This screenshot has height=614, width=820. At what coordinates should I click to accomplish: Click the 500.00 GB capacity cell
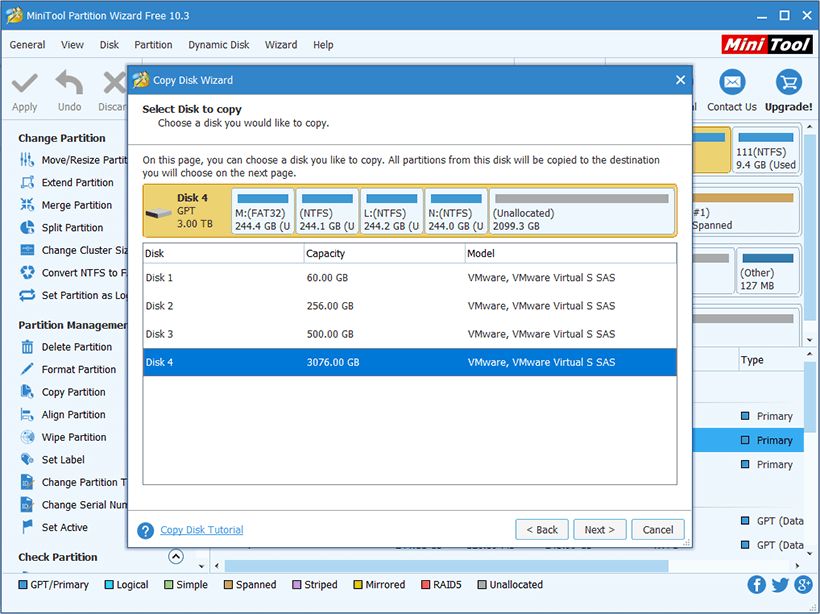tap(330, 334)
